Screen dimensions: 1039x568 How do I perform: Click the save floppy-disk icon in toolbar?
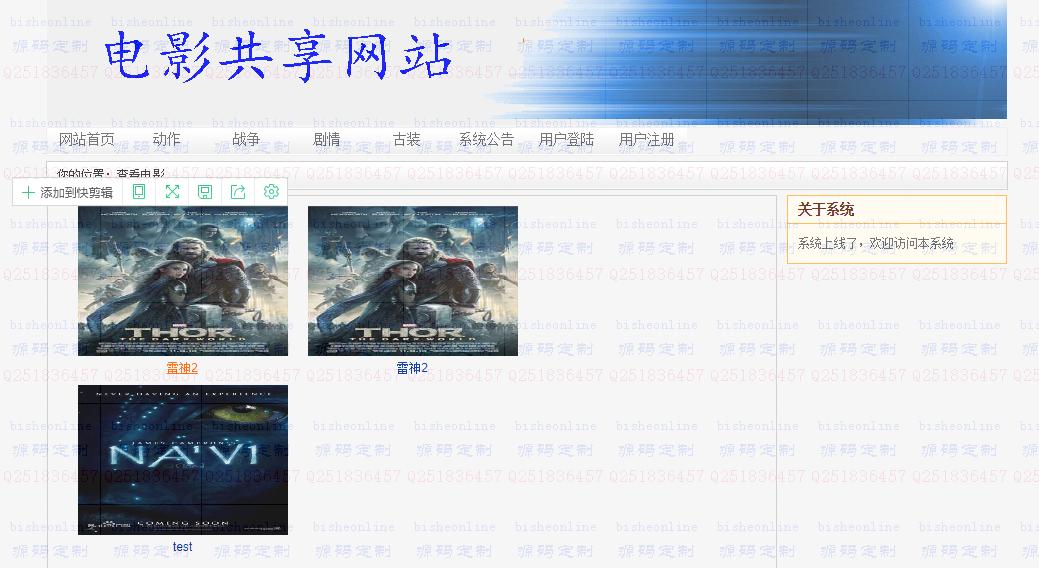(x=205, y=192)
